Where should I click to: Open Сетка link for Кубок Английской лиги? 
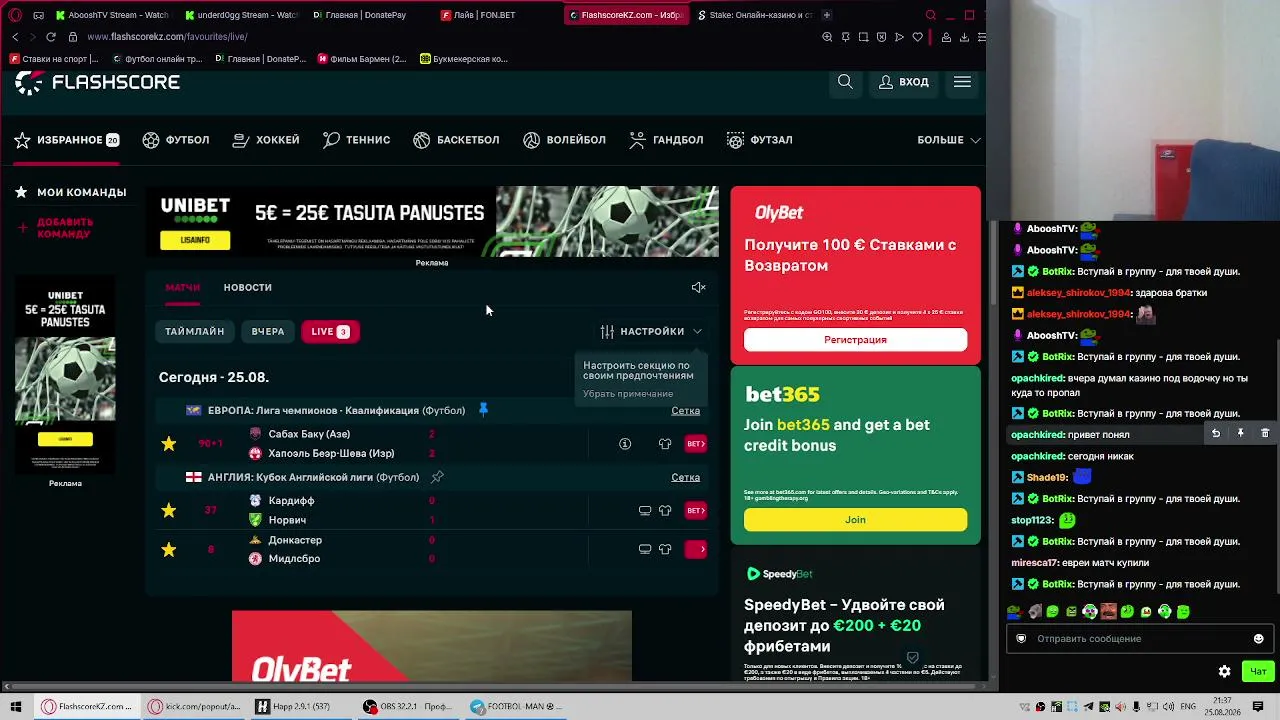(685, 477)
